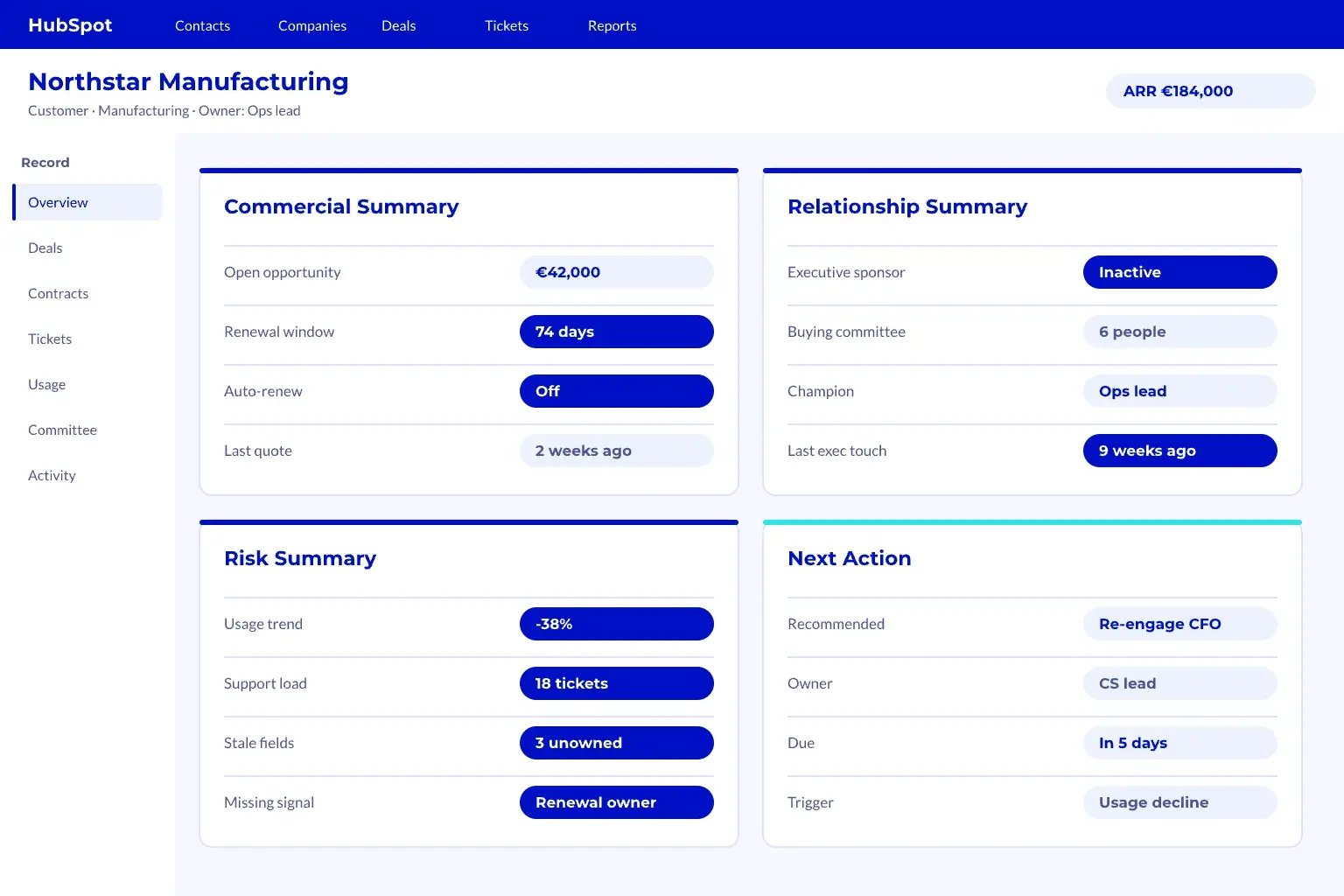1344x896 pixels.
Task: Click the ARR €184,000 badge
Action: click(1210, 91)
